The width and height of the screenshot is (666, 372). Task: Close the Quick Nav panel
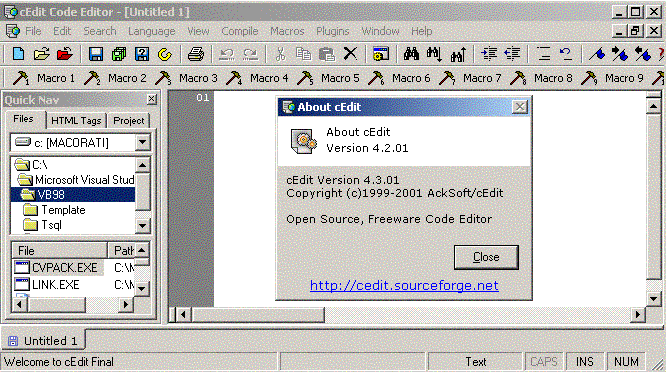(152, 99)
